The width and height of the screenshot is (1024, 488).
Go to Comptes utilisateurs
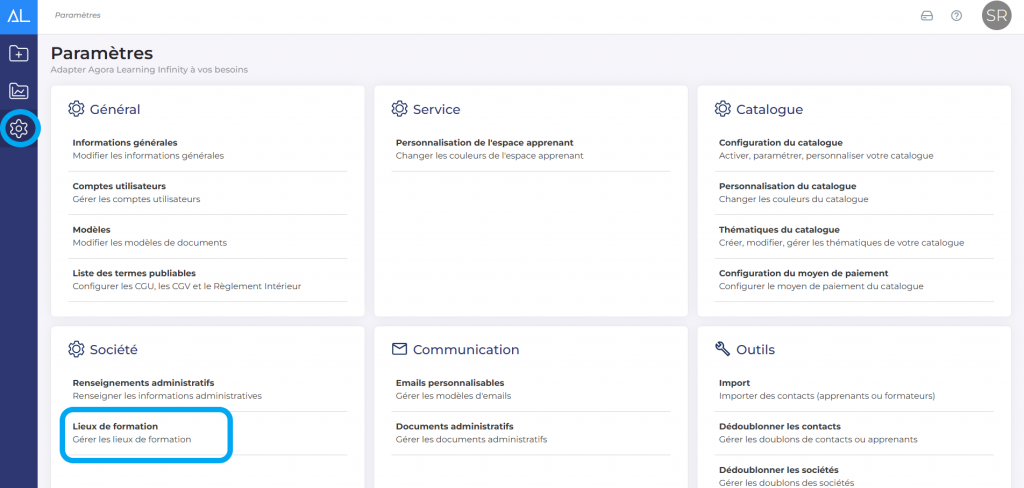coord(119,187)
